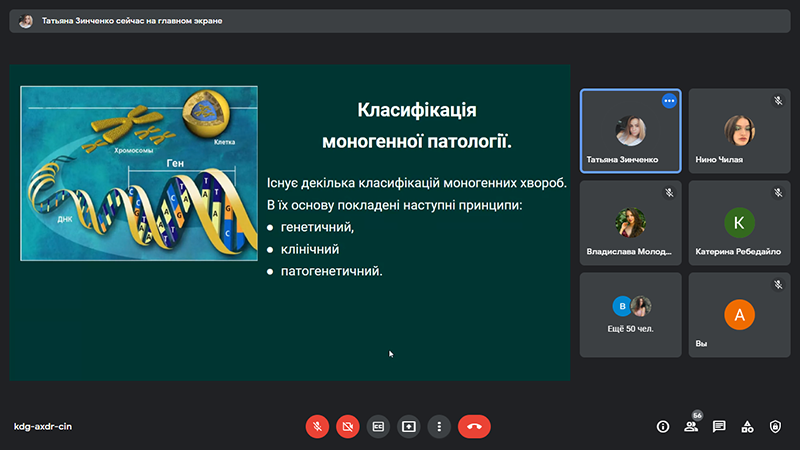Open the chat panel icon

pos(719,426)
